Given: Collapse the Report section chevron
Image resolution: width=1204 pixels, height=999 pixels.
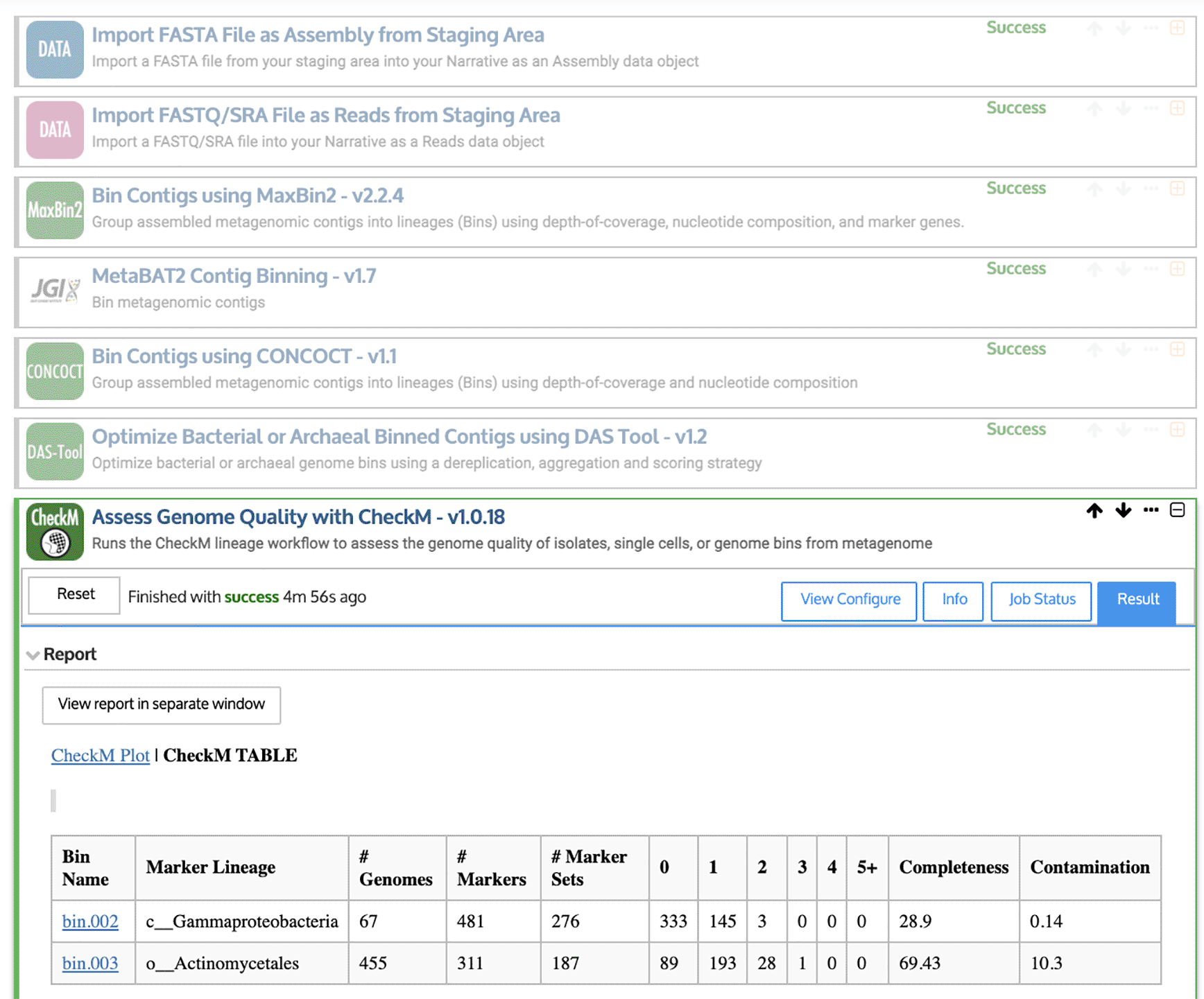Looking at the screenshot, I should click(33, 655).
